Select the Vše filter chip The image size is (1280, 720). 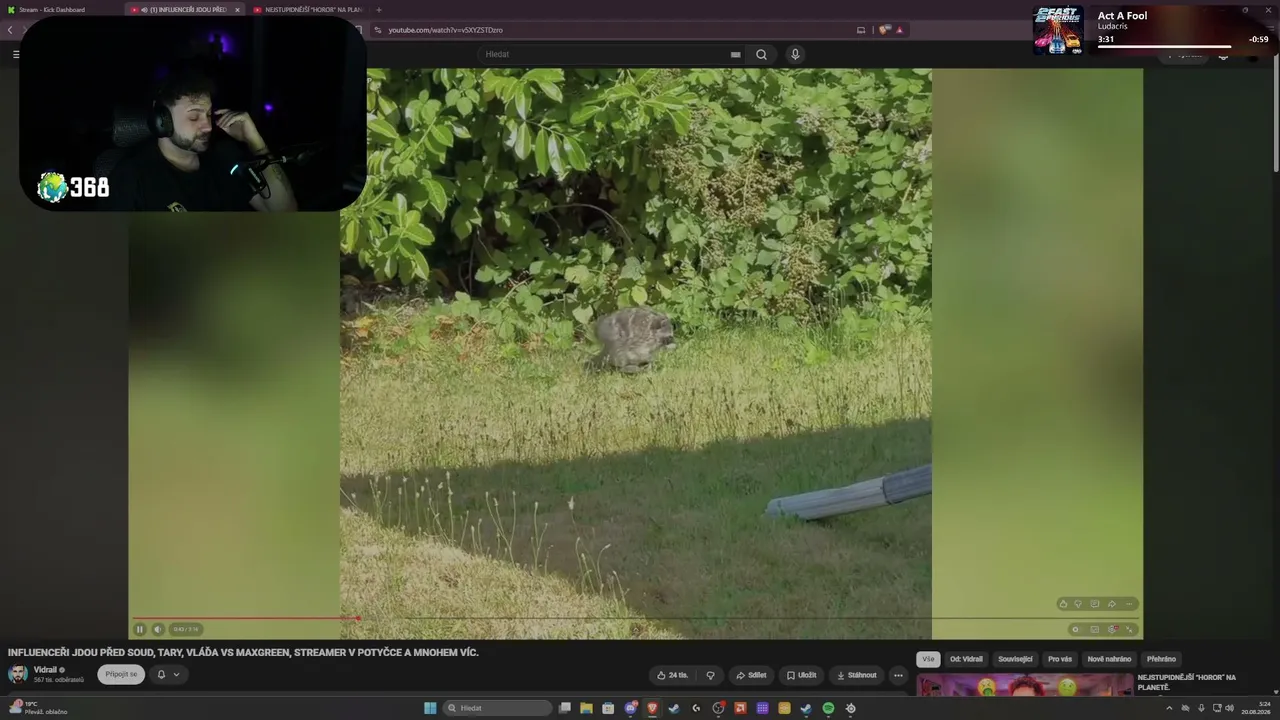coord(928,659)
